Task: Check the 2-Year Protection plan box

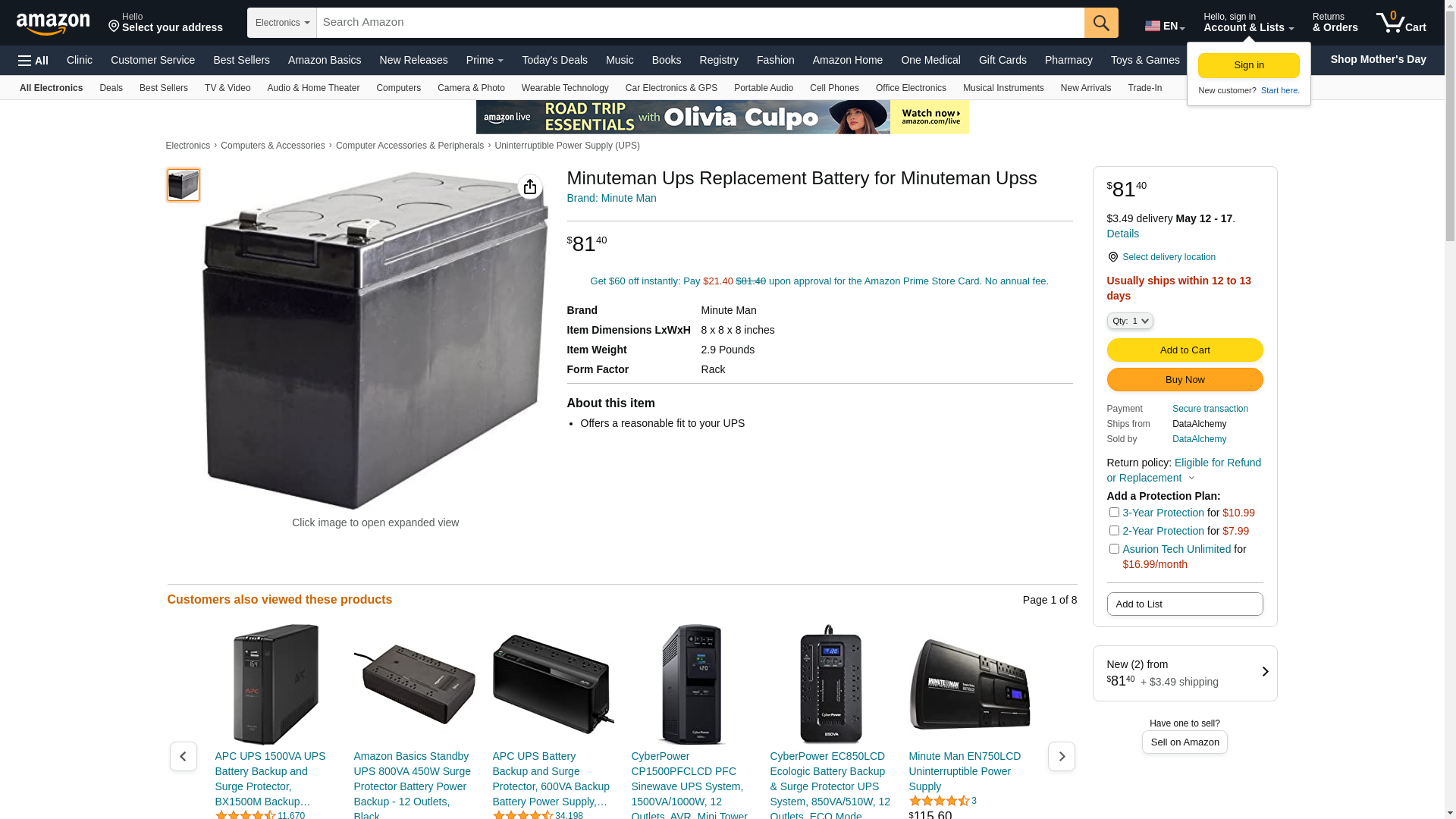Action: click(x=1114, y=531)
